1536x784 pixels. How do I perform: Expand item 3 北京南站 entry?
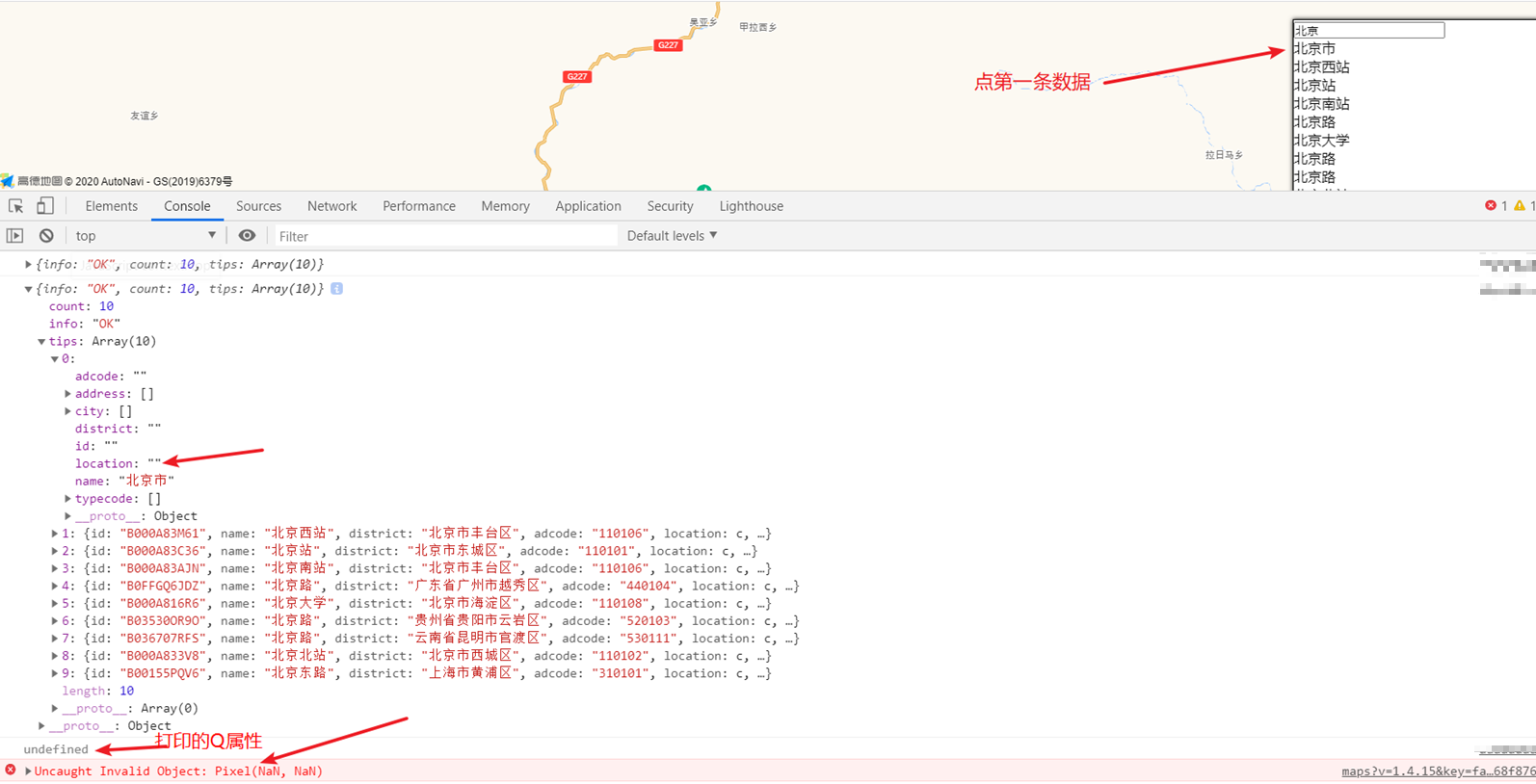[55, 568]
